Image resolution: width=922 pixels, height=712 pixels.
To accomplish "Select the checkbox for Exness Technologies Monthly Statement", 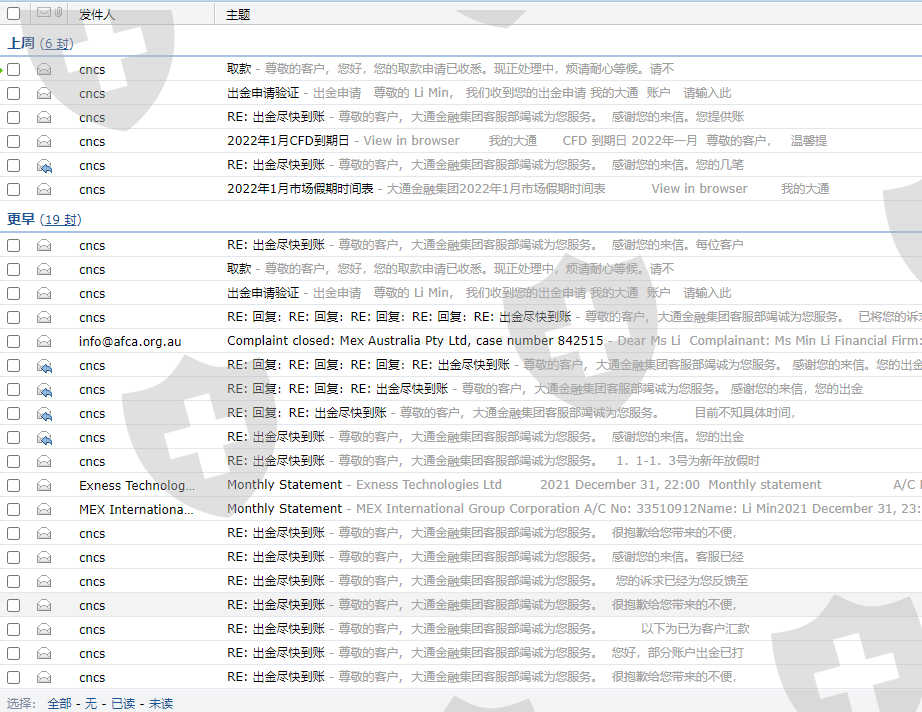I will 13,486.
